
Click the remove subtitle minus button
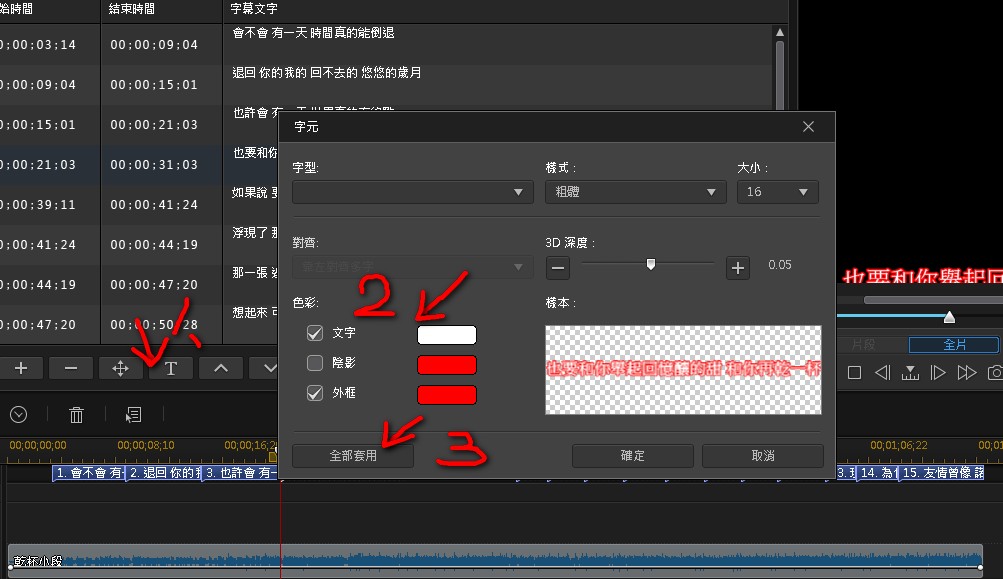click(x=71, y=369)
